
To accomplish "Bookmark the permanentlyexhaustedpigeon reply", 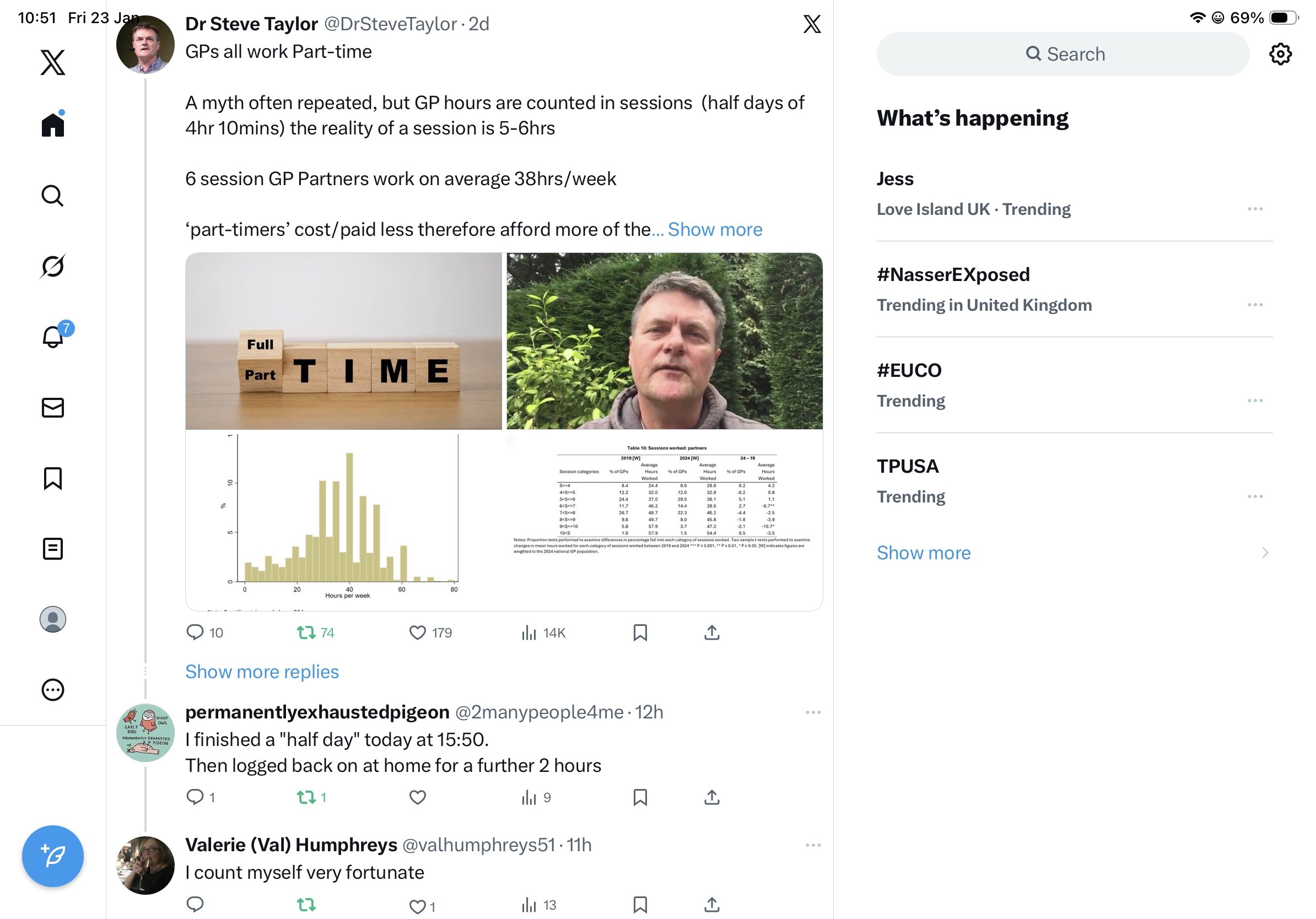I will click(x=640, y=797).
